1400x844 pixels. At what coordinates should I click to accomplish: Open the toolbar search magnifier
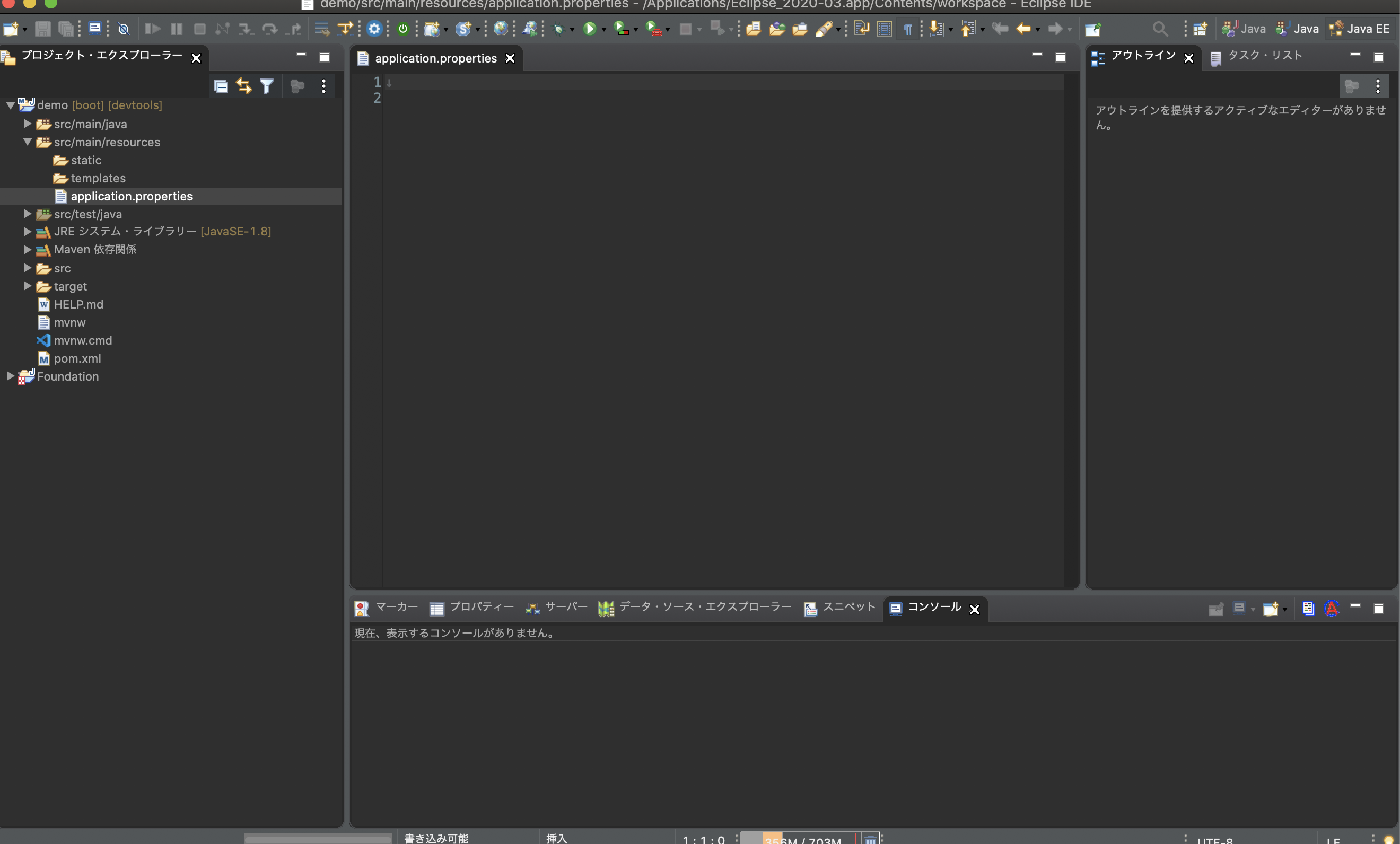pos(1160,29)
